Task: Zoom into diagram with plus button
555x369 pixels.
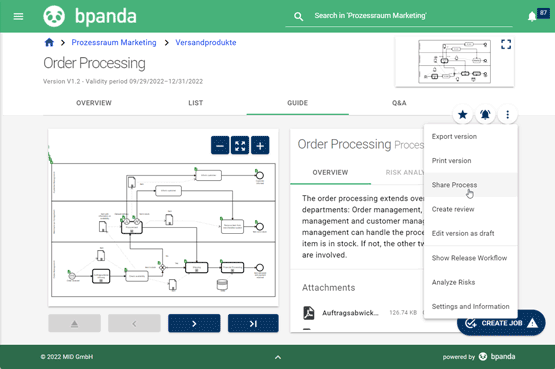Action: click(260, 145)
